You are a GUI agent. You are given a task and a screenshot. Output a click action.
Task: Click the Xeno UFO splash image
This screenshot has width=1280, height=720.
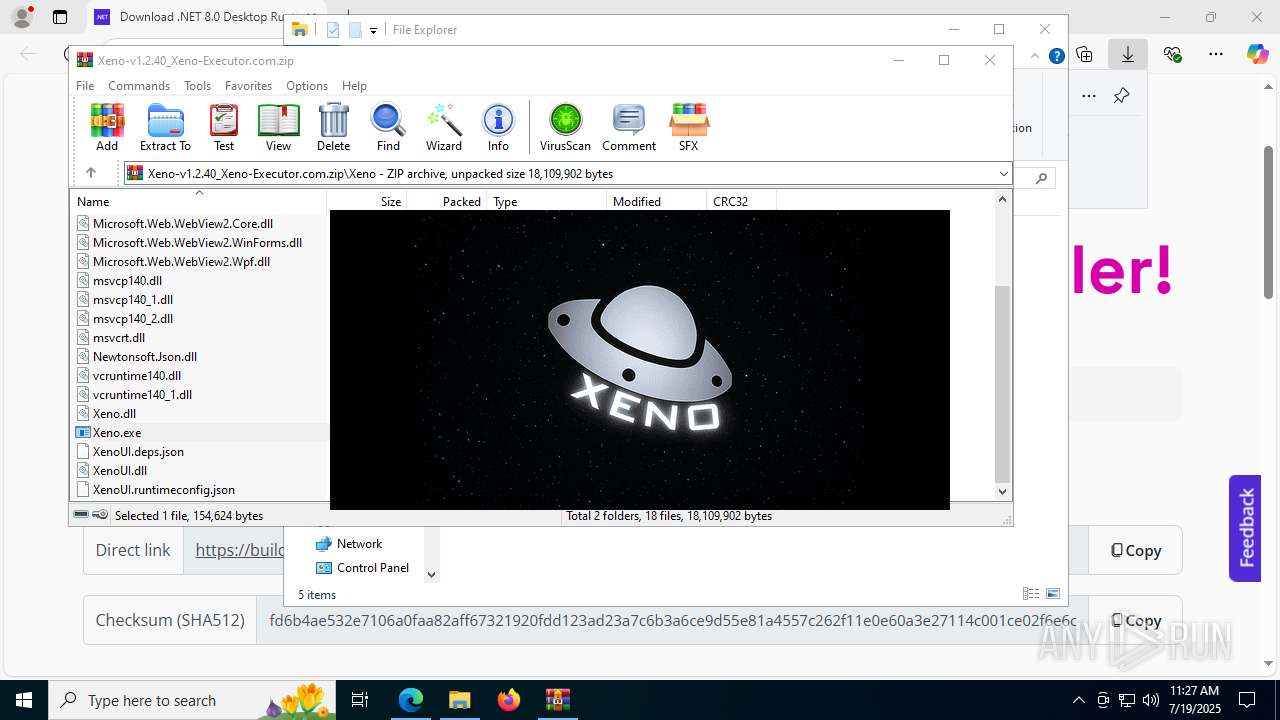[x=640, y=360]
